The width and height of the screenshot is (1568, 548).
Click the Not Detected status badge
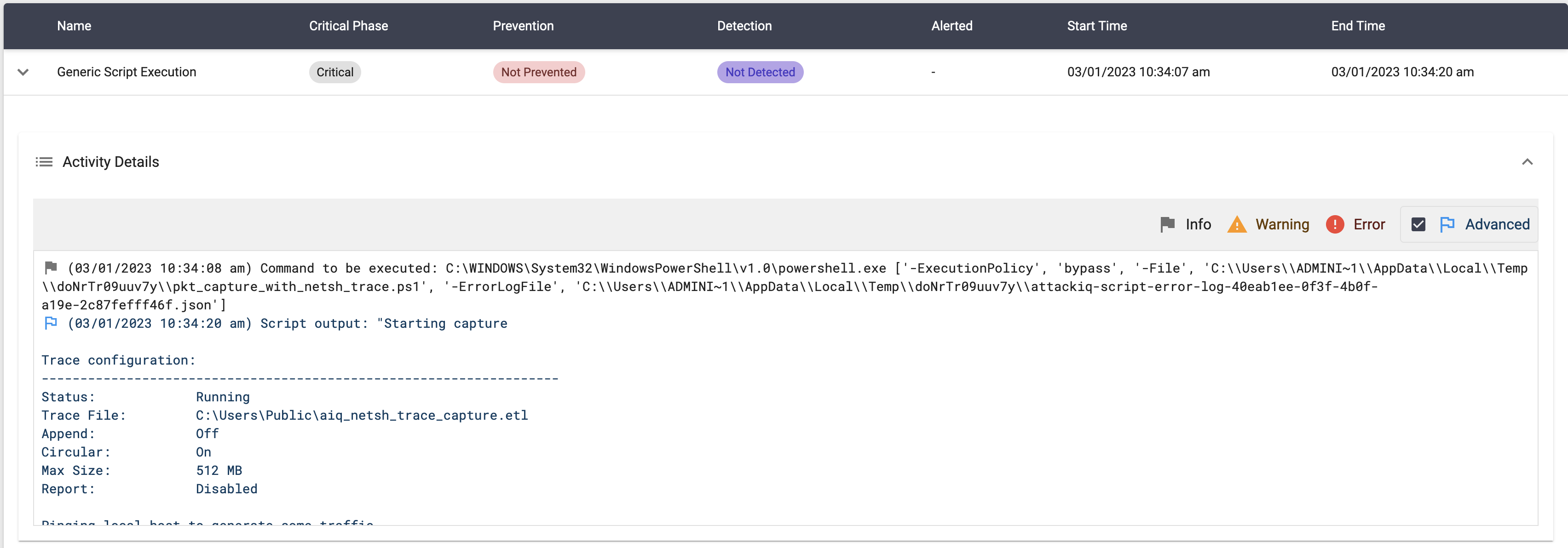[x=760, y=72]
